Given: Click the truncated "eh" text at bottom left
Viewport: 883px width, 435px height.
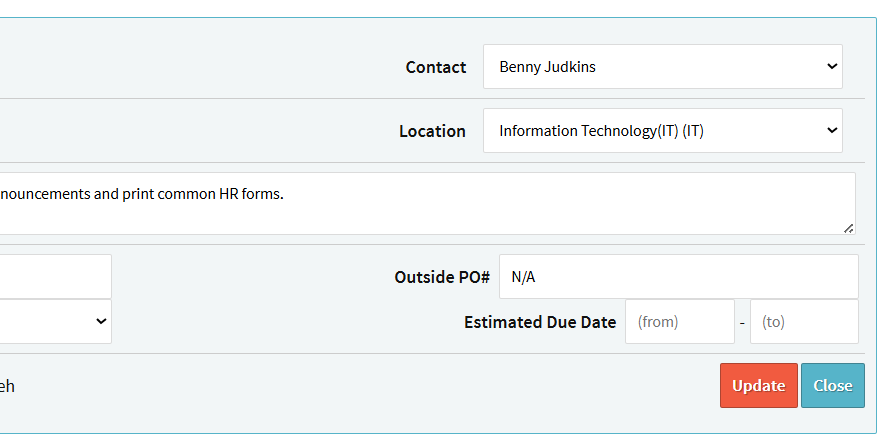Looking at the screenshot, I should click(6, 386).
